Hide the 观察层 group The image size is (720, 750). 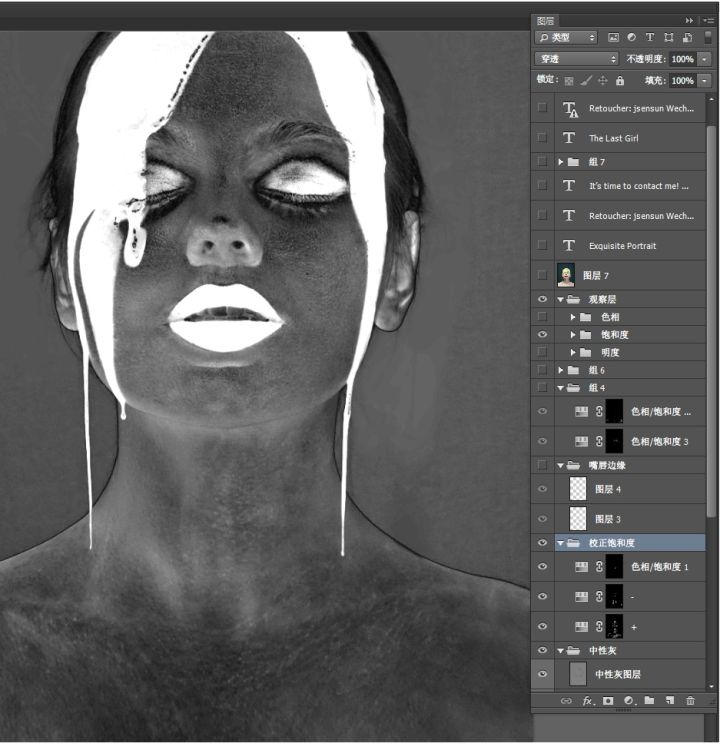point(542,299)
